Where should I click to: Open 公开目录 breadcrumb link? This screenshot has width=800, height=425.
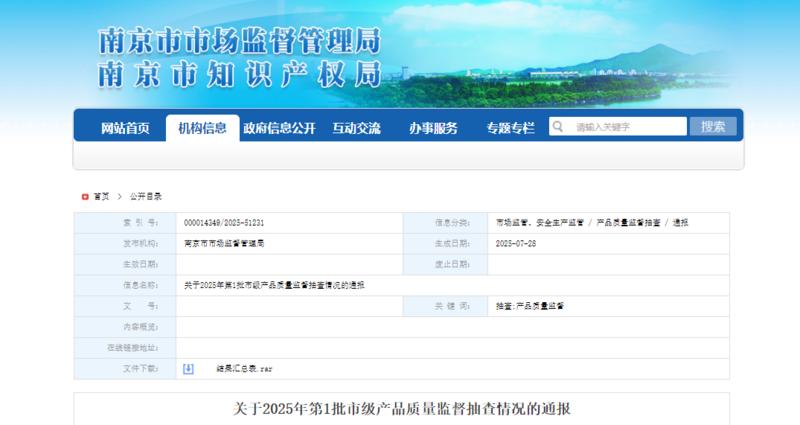point(145,196)
